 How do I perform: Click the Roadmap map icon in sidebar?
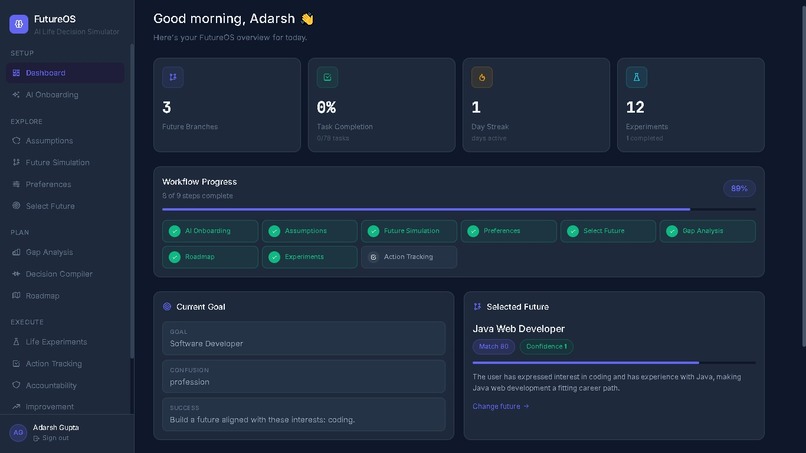click(16, 295)
